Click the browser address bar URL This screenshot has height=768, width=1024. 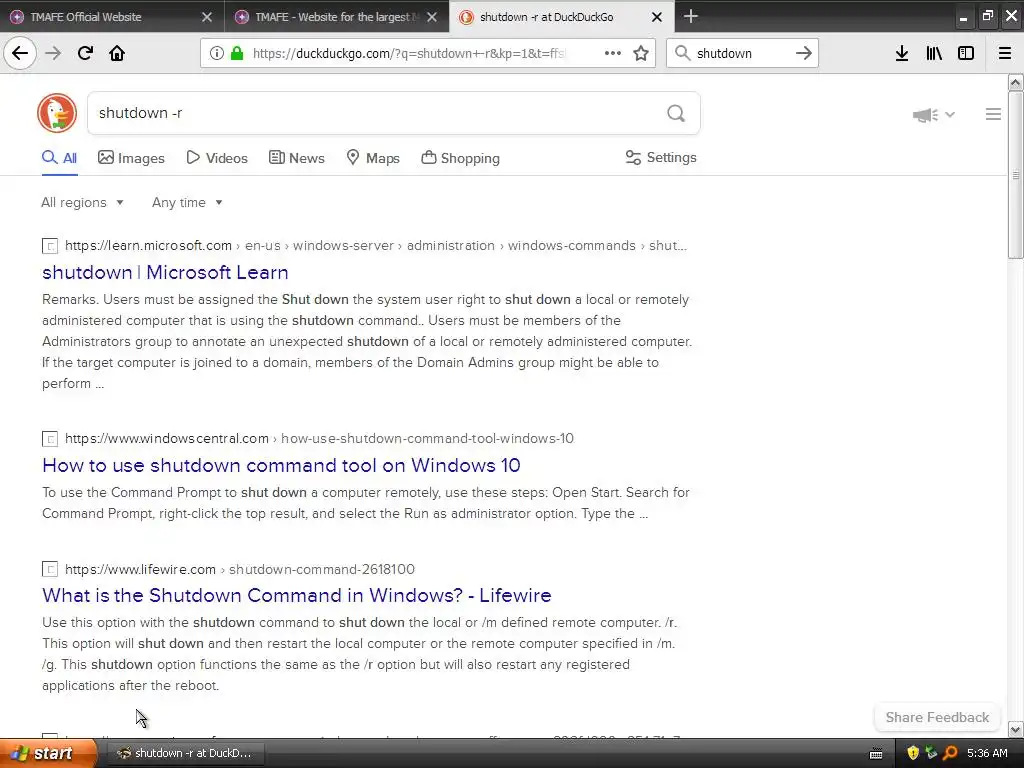point(408,54)
